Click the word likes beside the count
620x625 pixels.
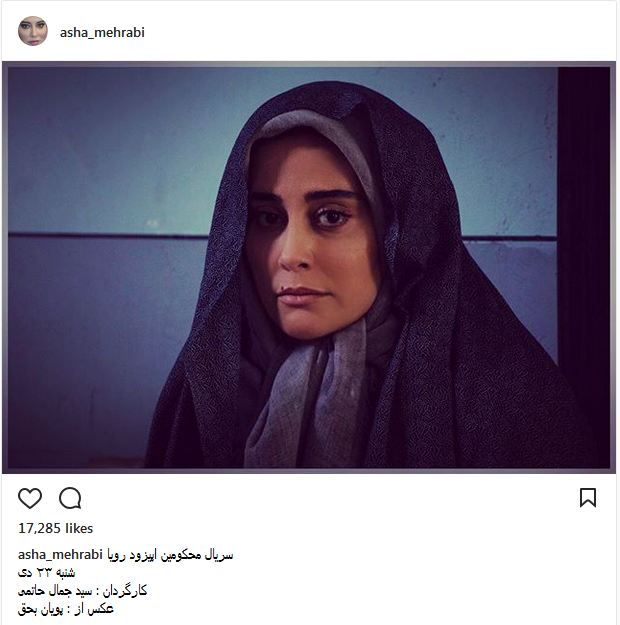(79, 529)
